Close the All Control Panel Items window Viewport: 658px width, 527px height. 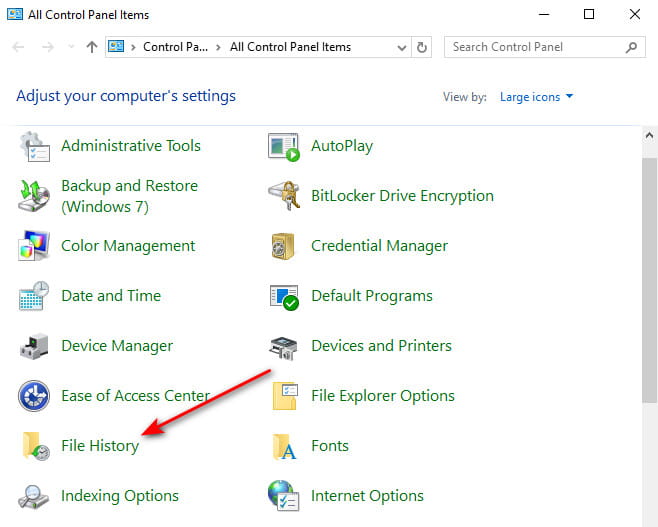(635, 14)
